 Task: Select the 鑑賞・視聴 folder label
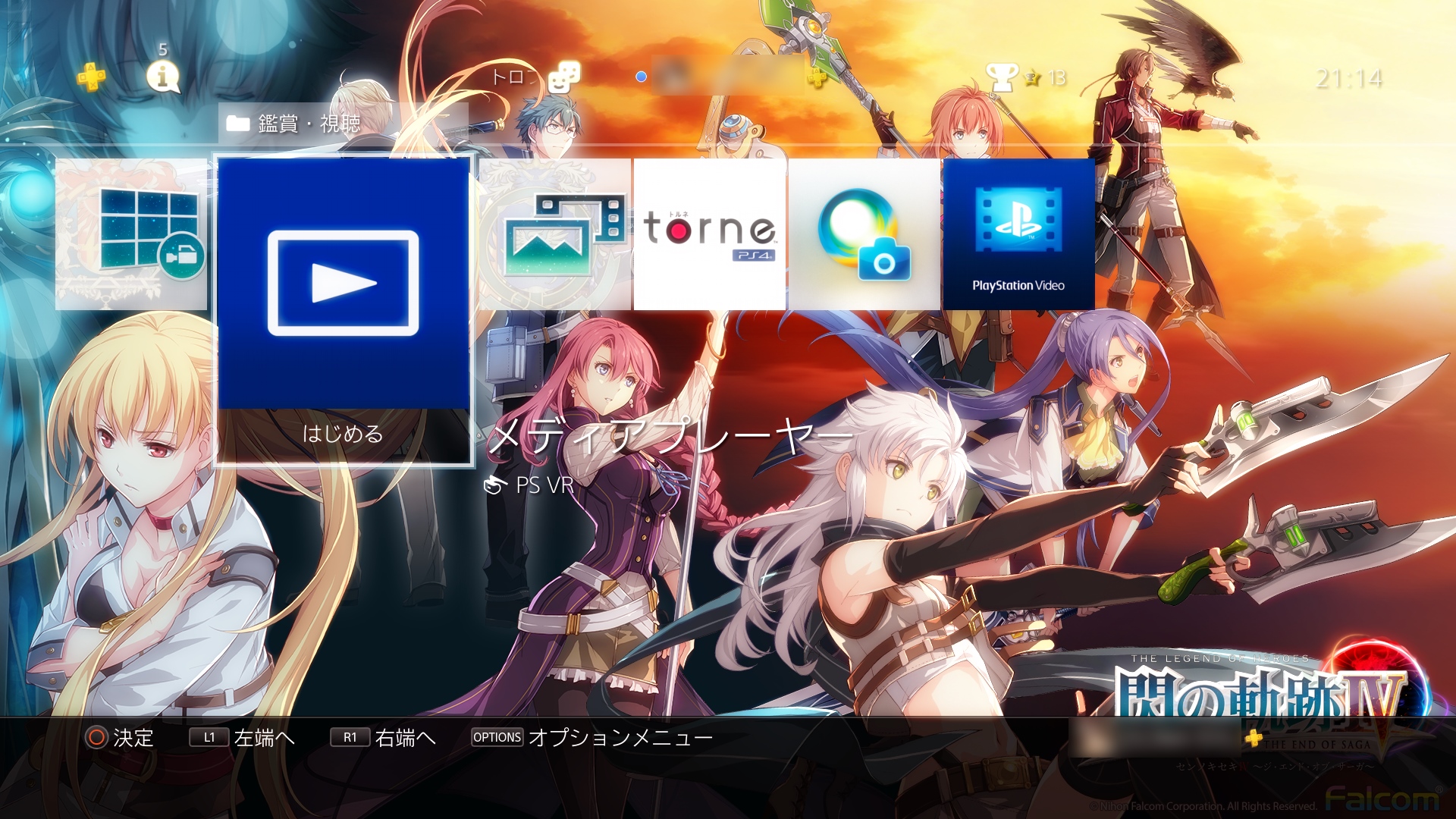tap(309, 123)
